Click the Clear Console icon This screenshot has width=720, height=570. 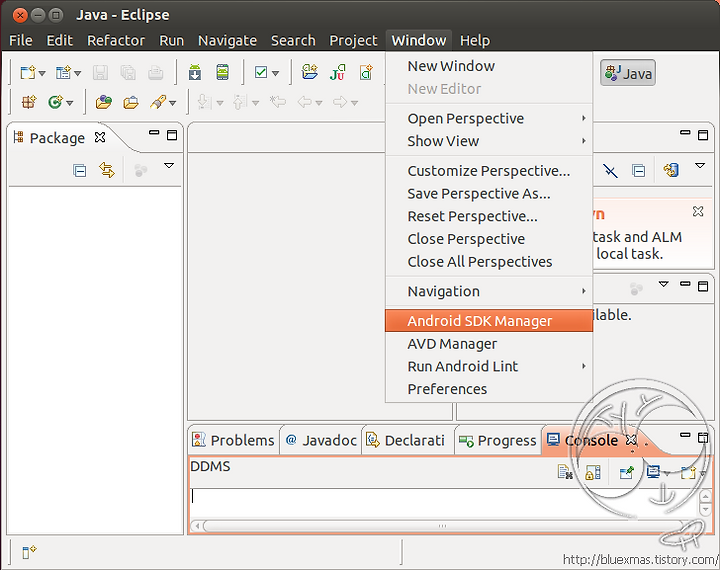[x=565, y=472]
